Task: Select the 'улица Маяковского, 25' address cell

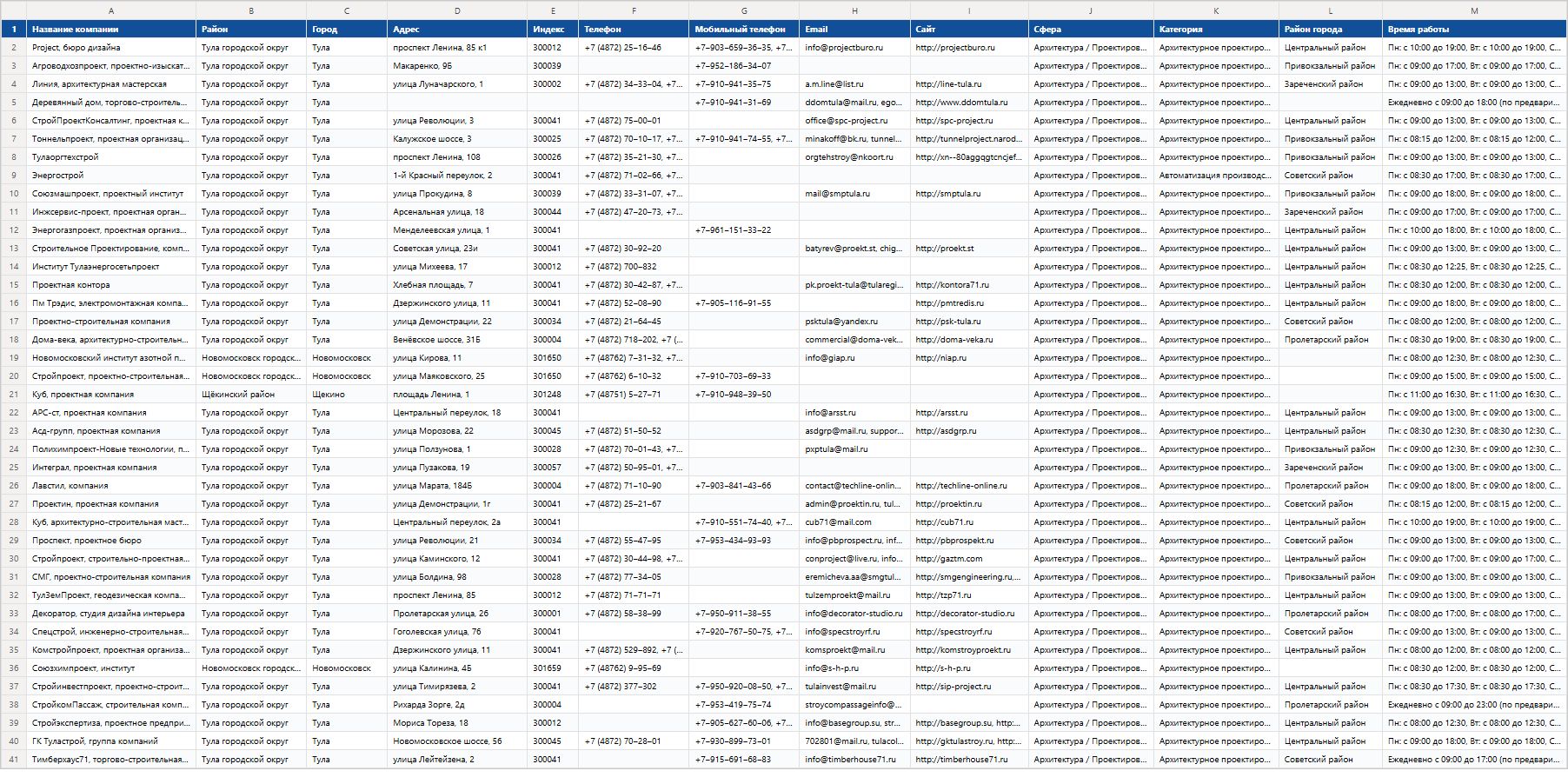Action: tap(457, 376)
